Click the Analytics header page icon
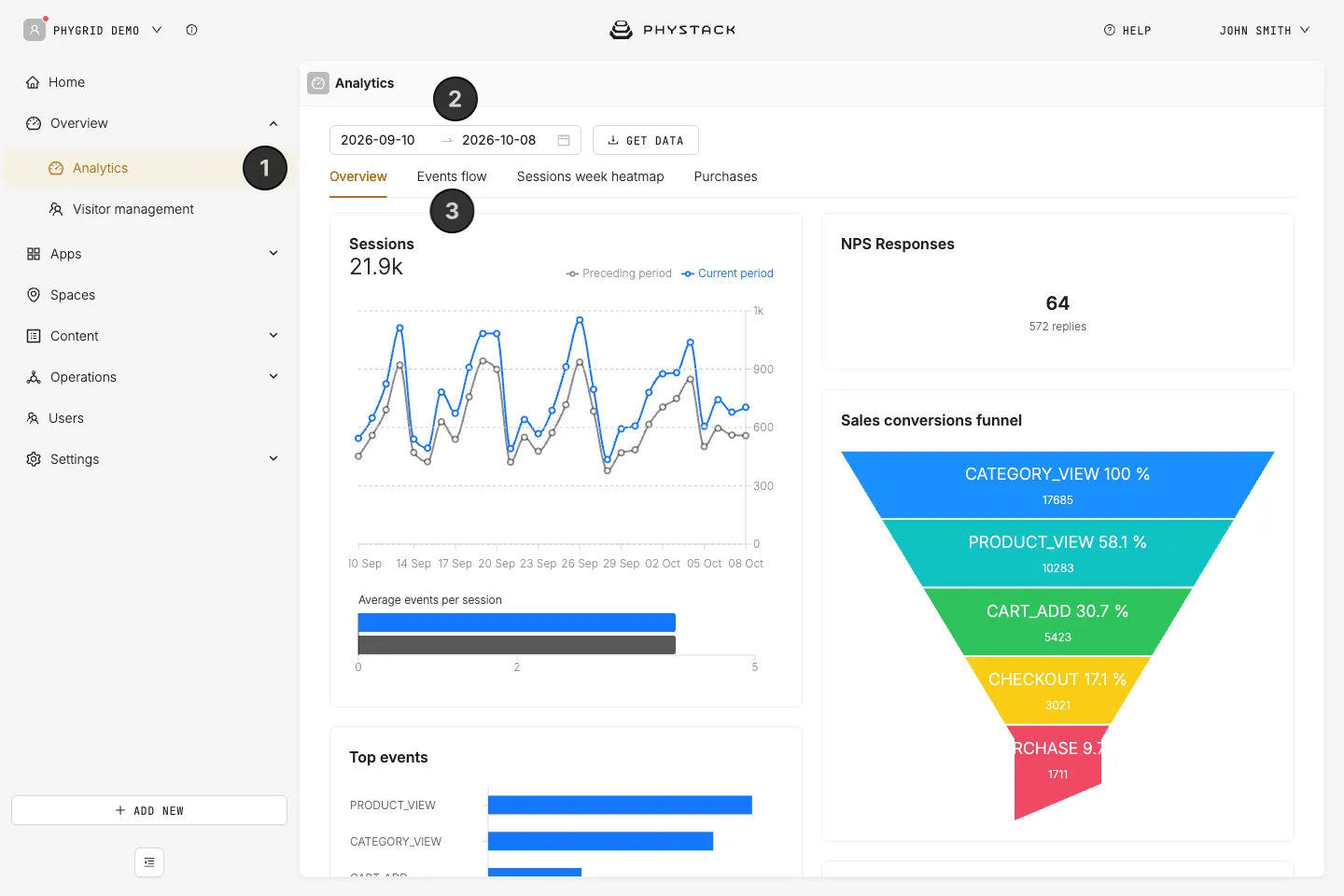The width and height of the screenshot is (1344, 896). 318,83
